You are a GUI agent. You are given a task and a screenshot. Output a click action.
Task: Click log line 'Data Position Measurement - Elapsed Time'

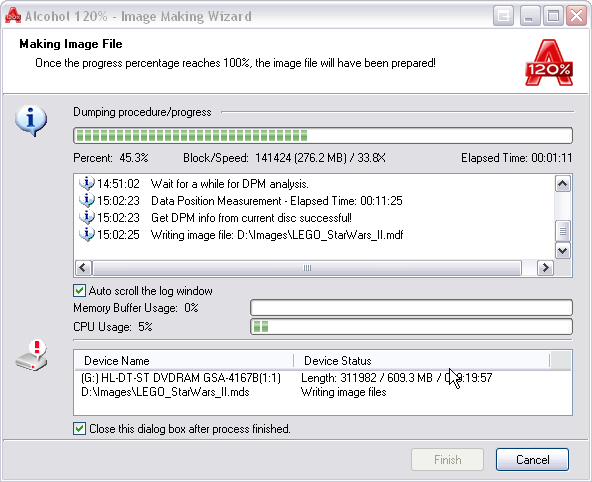(277, 200)
